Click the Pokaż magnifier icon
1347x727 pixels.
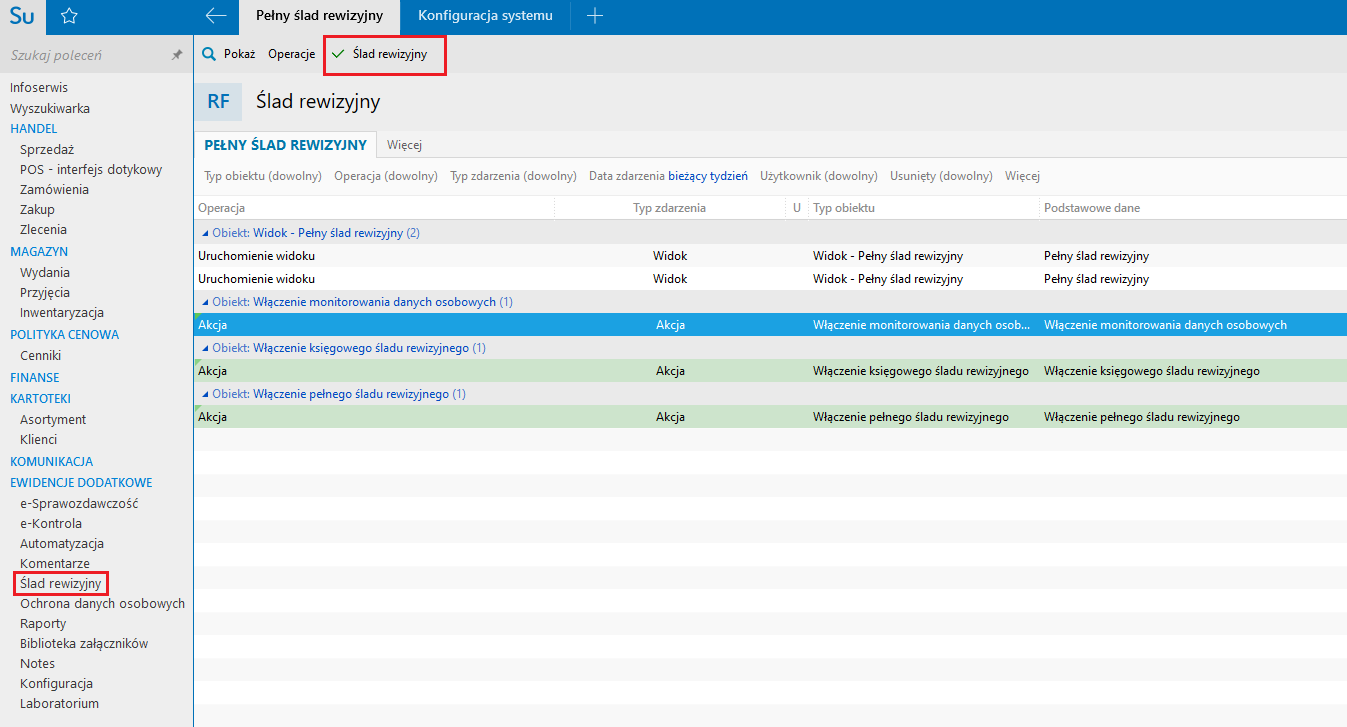coord(210,54)
